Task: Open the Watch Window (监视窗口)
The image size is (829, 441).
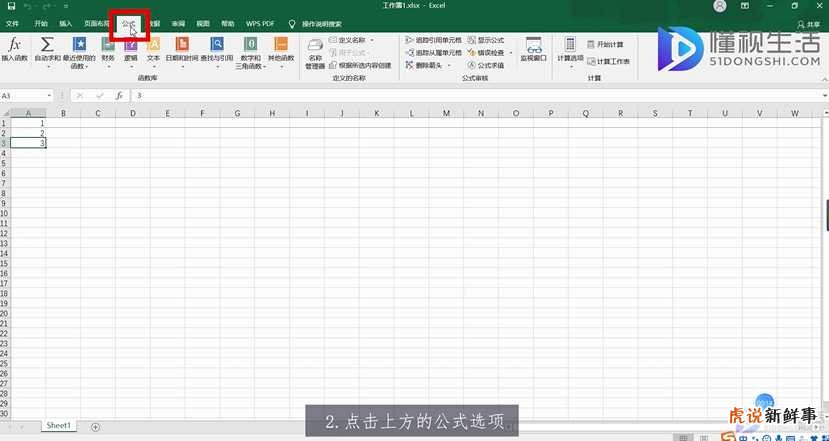Action: (533, 50)
